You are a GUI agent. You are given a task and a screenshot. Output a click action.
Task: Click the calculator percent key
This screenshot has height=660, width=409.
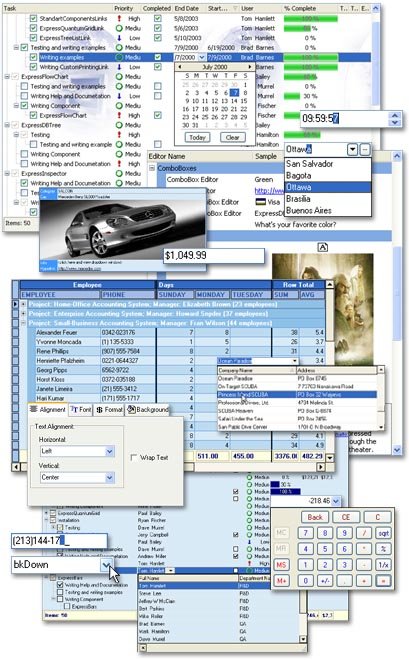383,549
